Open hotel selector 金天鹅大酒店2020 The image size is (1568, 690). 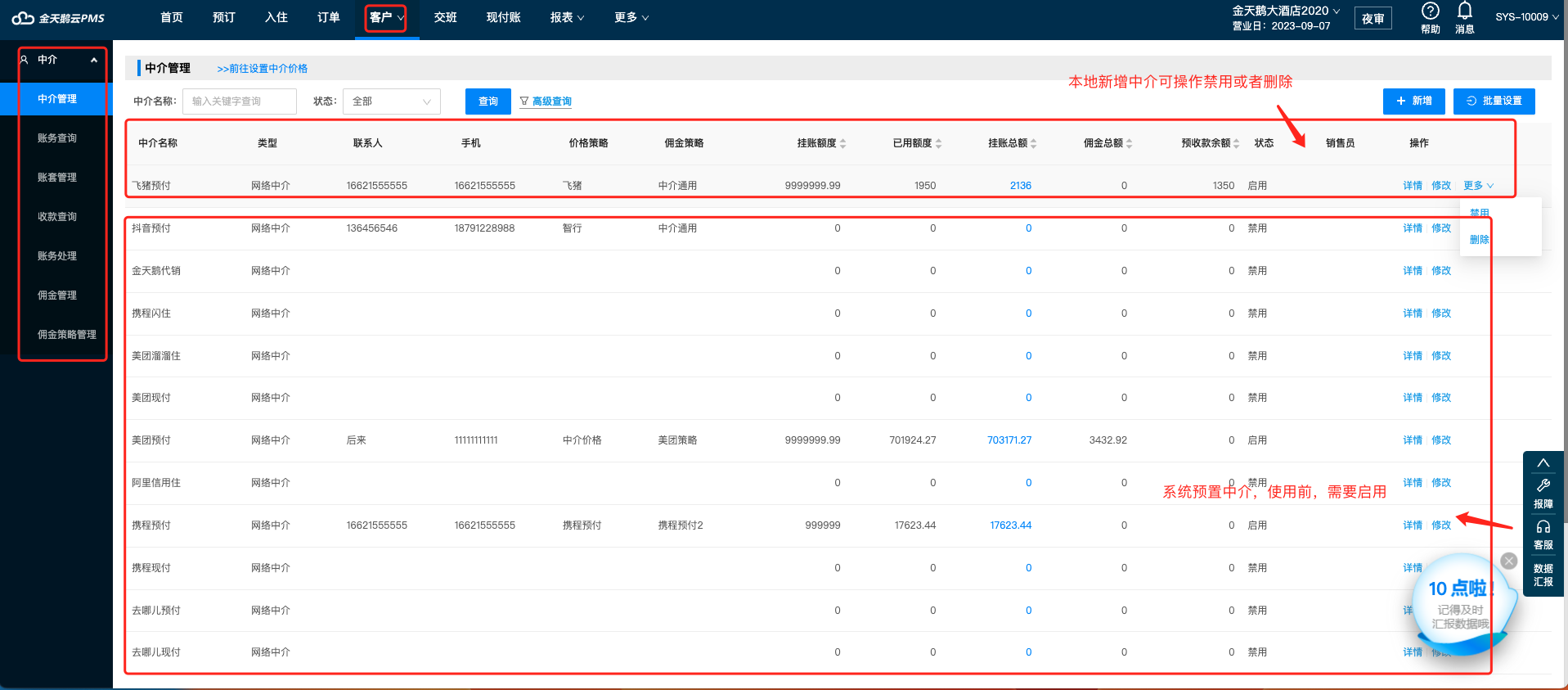pyautogui.click(x=1286, y=11)
